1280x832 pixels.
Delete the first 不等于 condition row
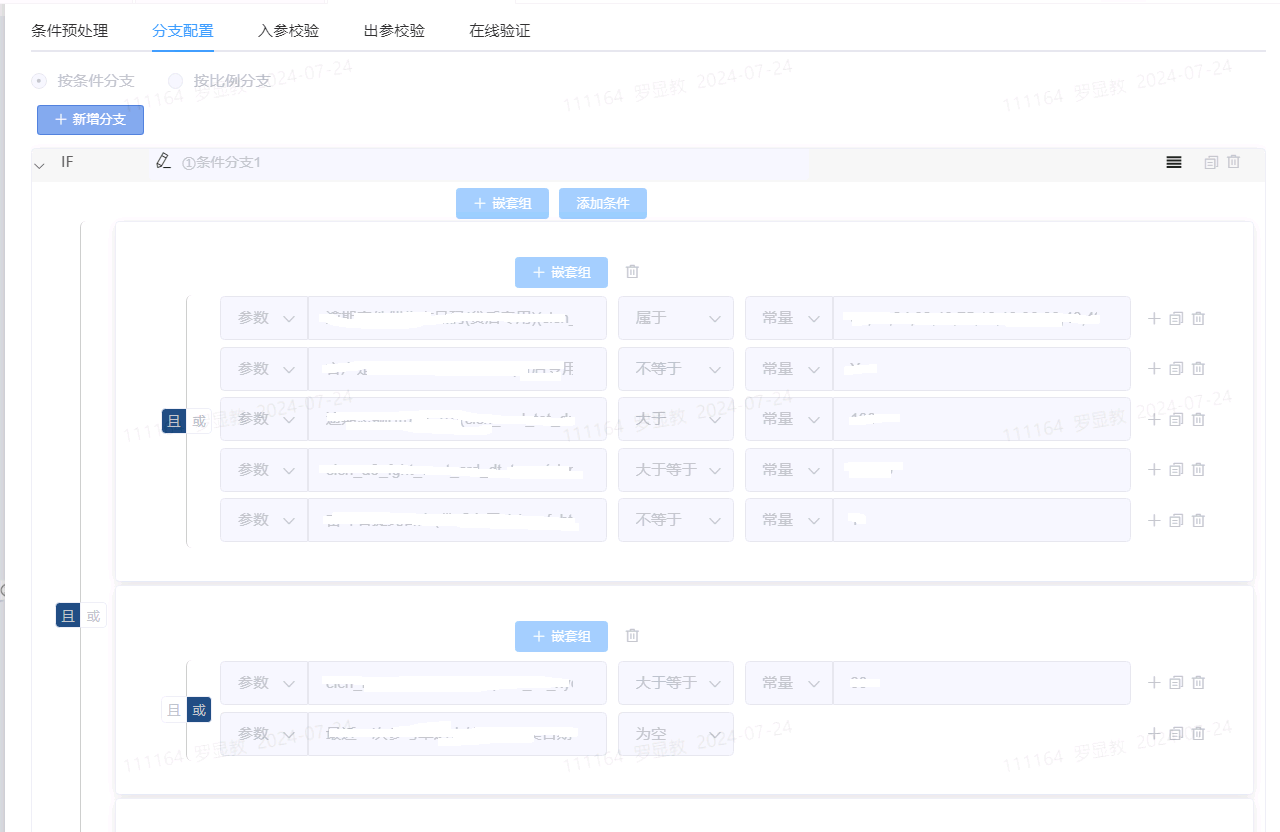click(x=1198, y=369)
